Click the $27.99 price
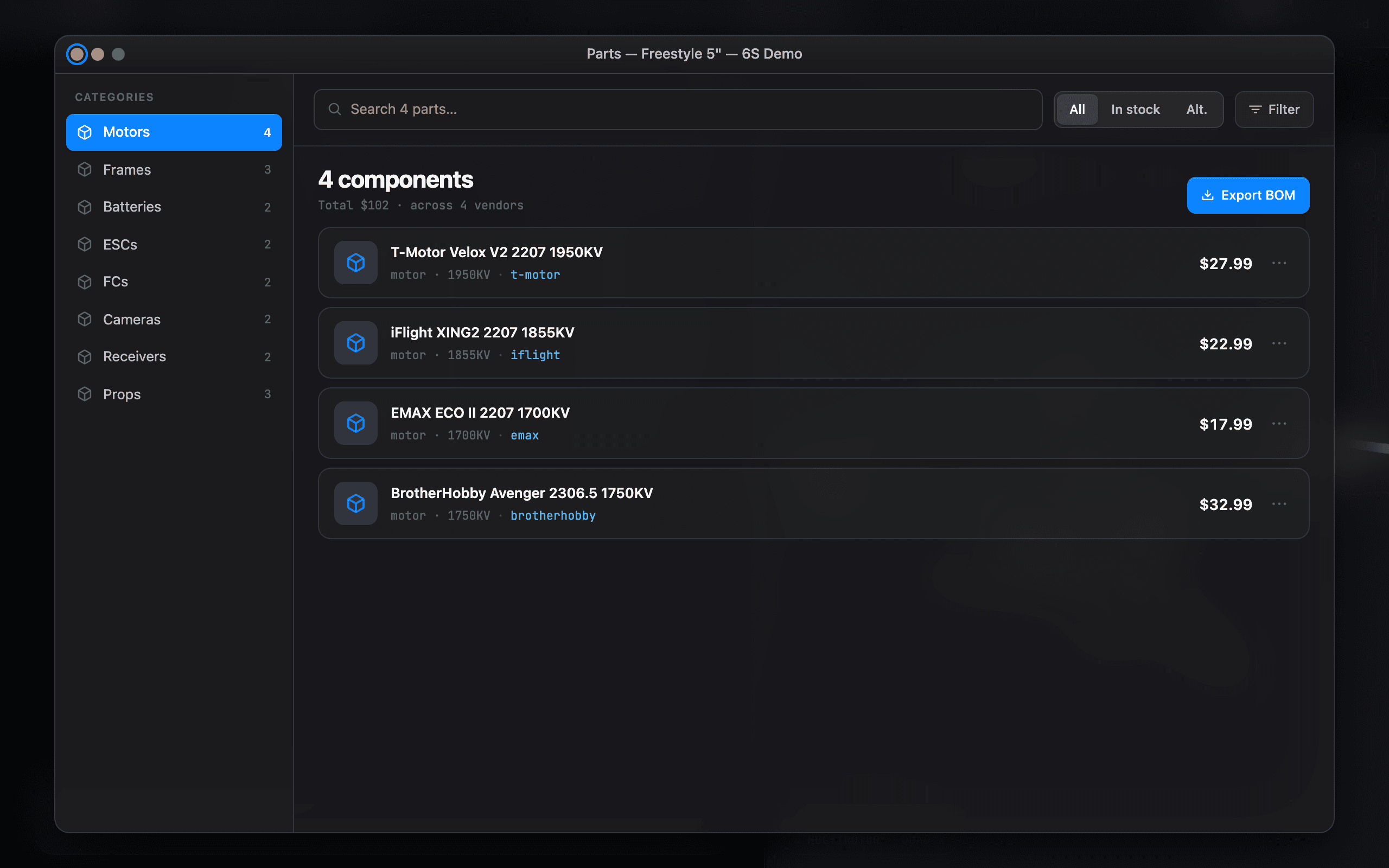Viewport: 1389px width, 868px height. click(1226, 264)
